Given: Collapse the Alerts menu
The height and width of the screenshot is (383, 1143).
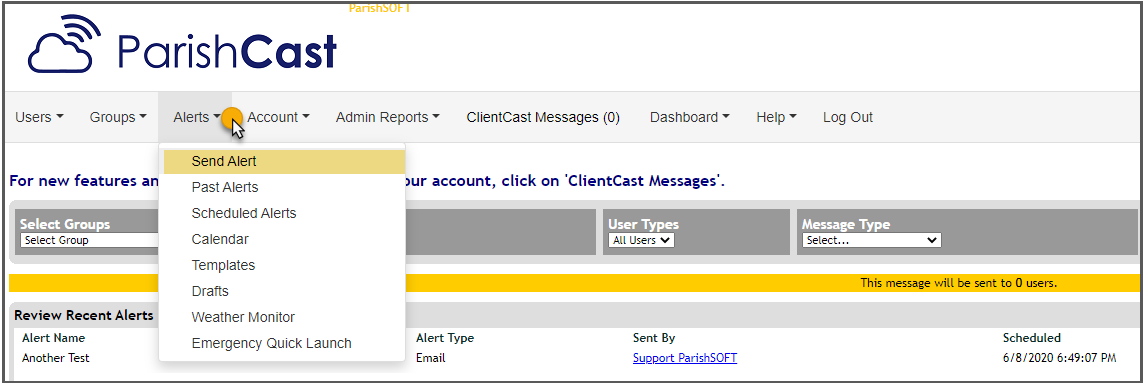Looking at the screenshot, I should tap(197, 117).
